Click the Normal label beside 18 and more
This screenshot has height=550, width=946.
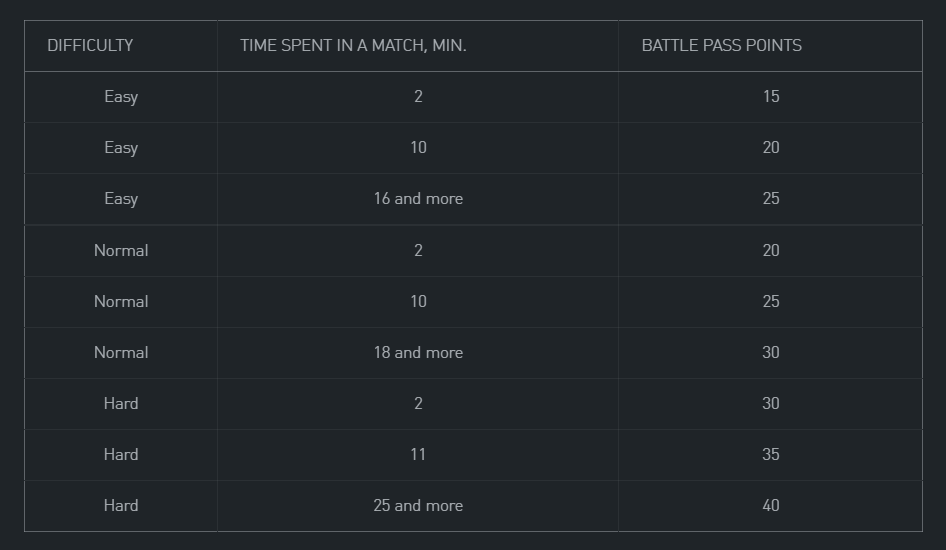click(x=121, y=353)
